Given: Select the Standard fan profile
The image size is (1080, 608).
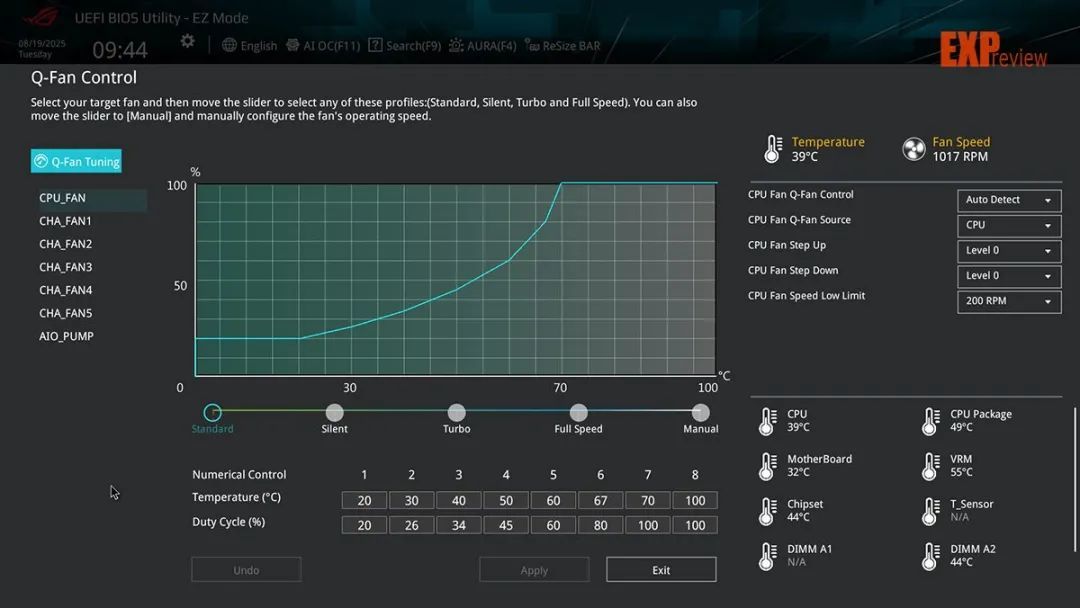Looking at the screenshot, I should pos(212,412).
